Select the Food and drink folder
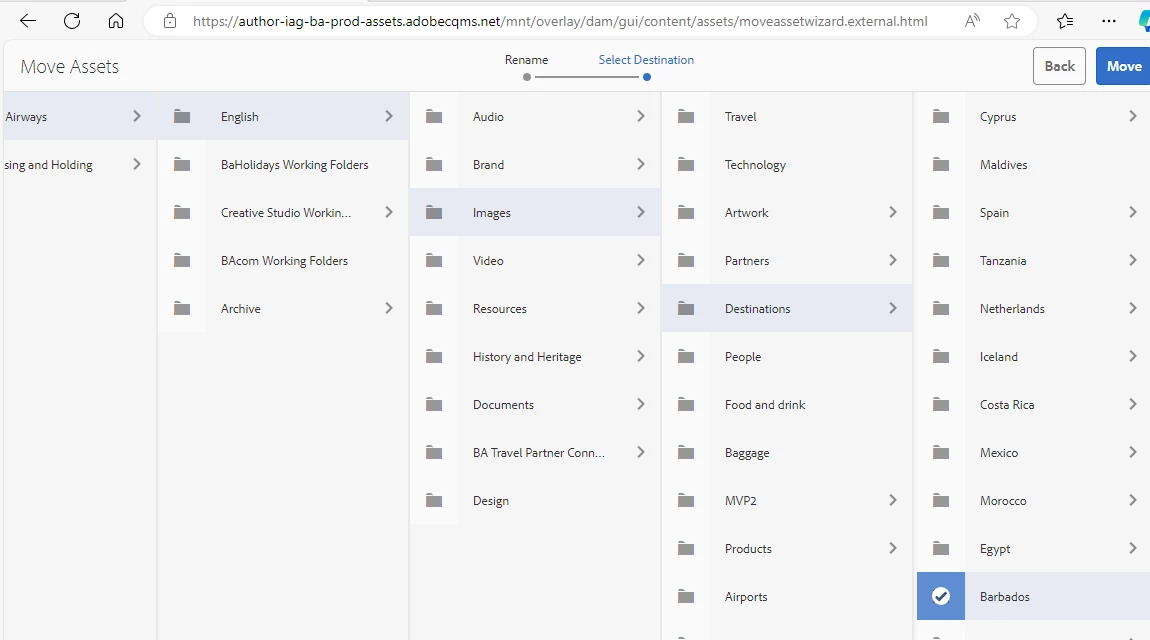This screenshot has height=640, width=1150. click(765, 405)
